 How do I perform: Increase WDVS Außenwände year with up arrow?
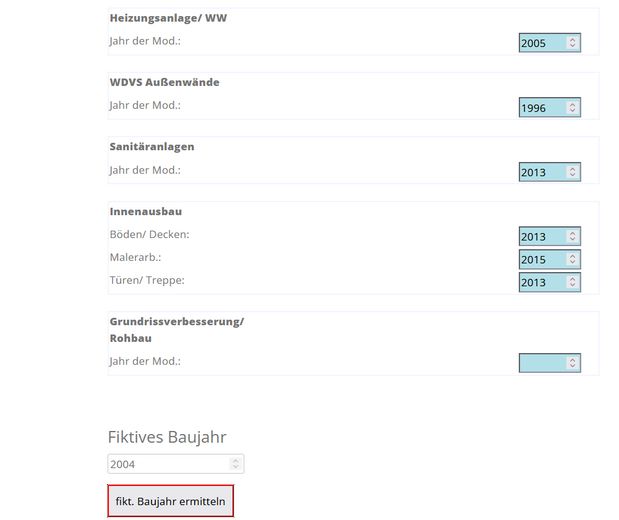[572, 105]
